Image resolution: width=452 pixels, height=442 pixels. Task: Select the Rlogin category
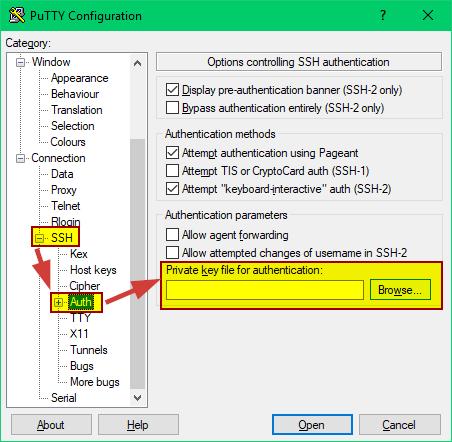66,221
